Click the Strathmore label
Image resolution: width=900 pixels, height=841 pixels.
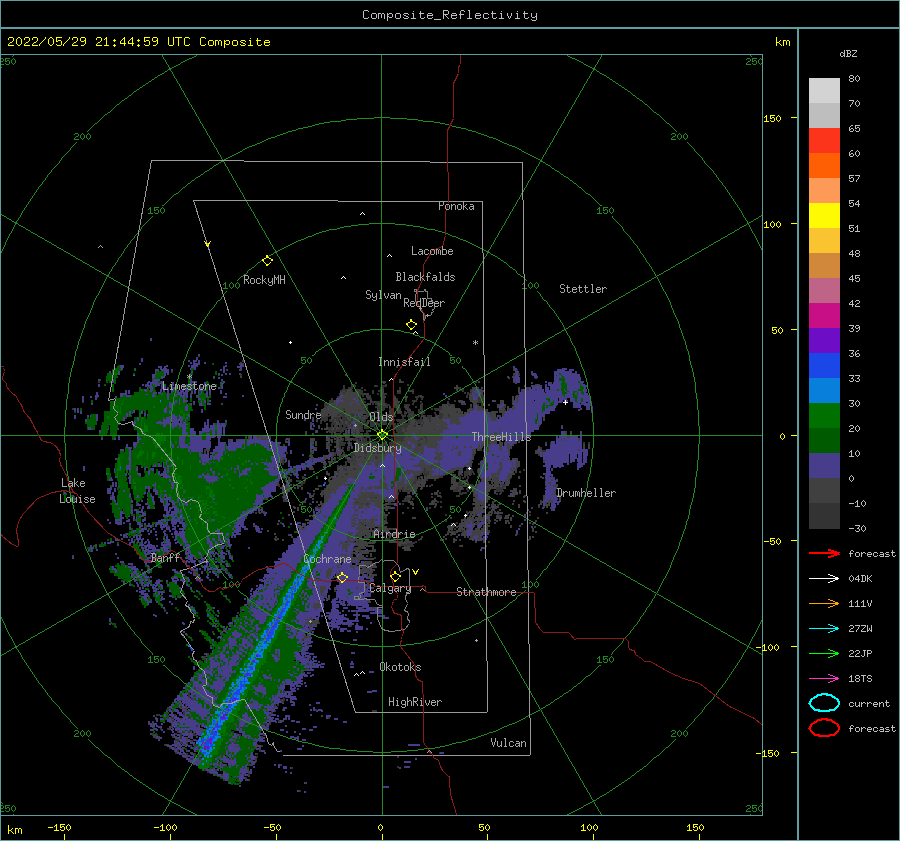tap(486, 592)
